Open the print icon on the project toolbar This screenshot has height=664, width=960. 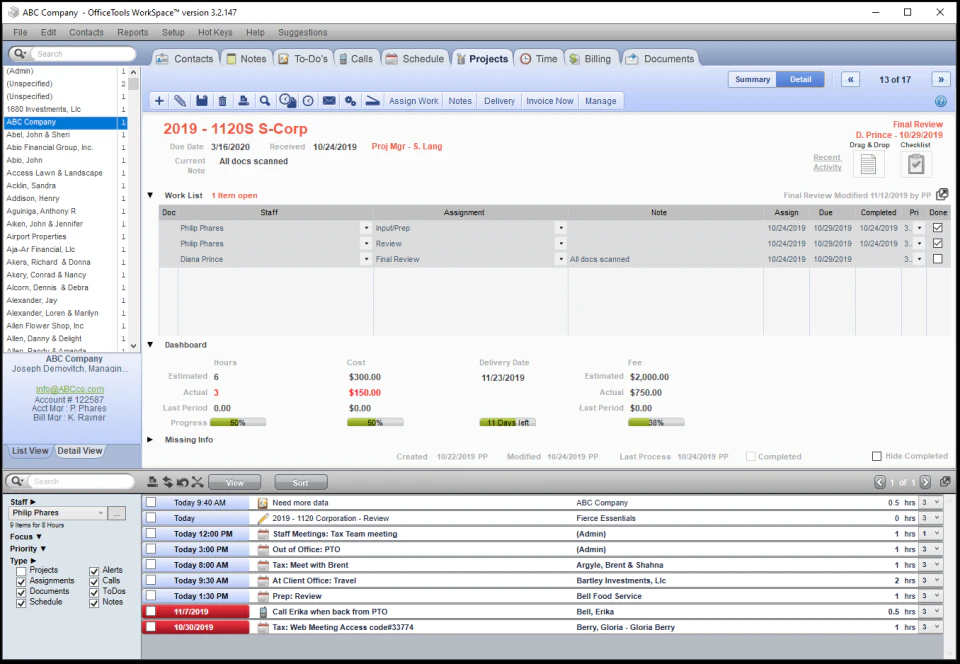coord(244,100)
